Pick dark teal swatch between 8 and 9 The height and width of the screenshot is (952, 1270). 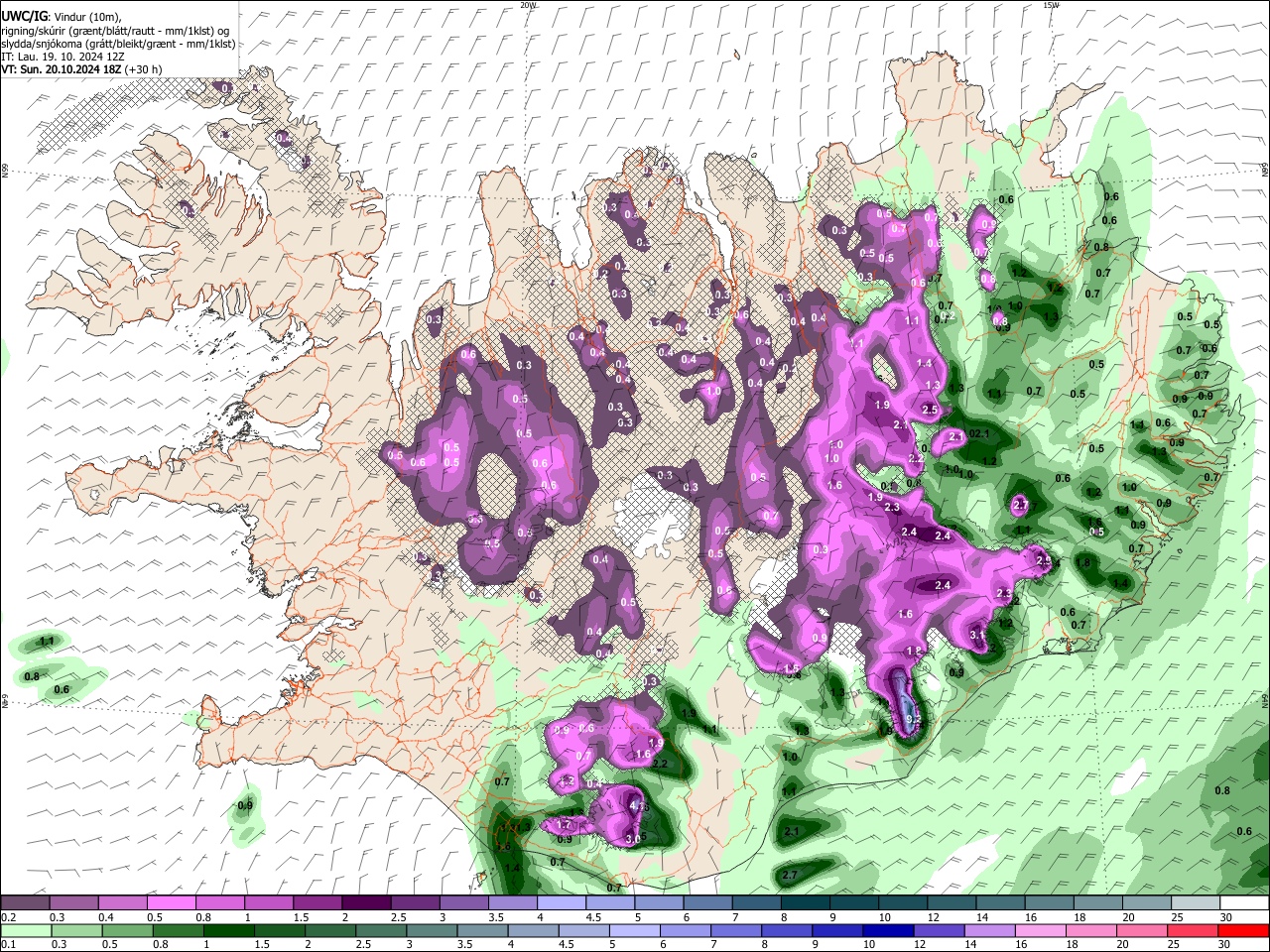point(806,903)
